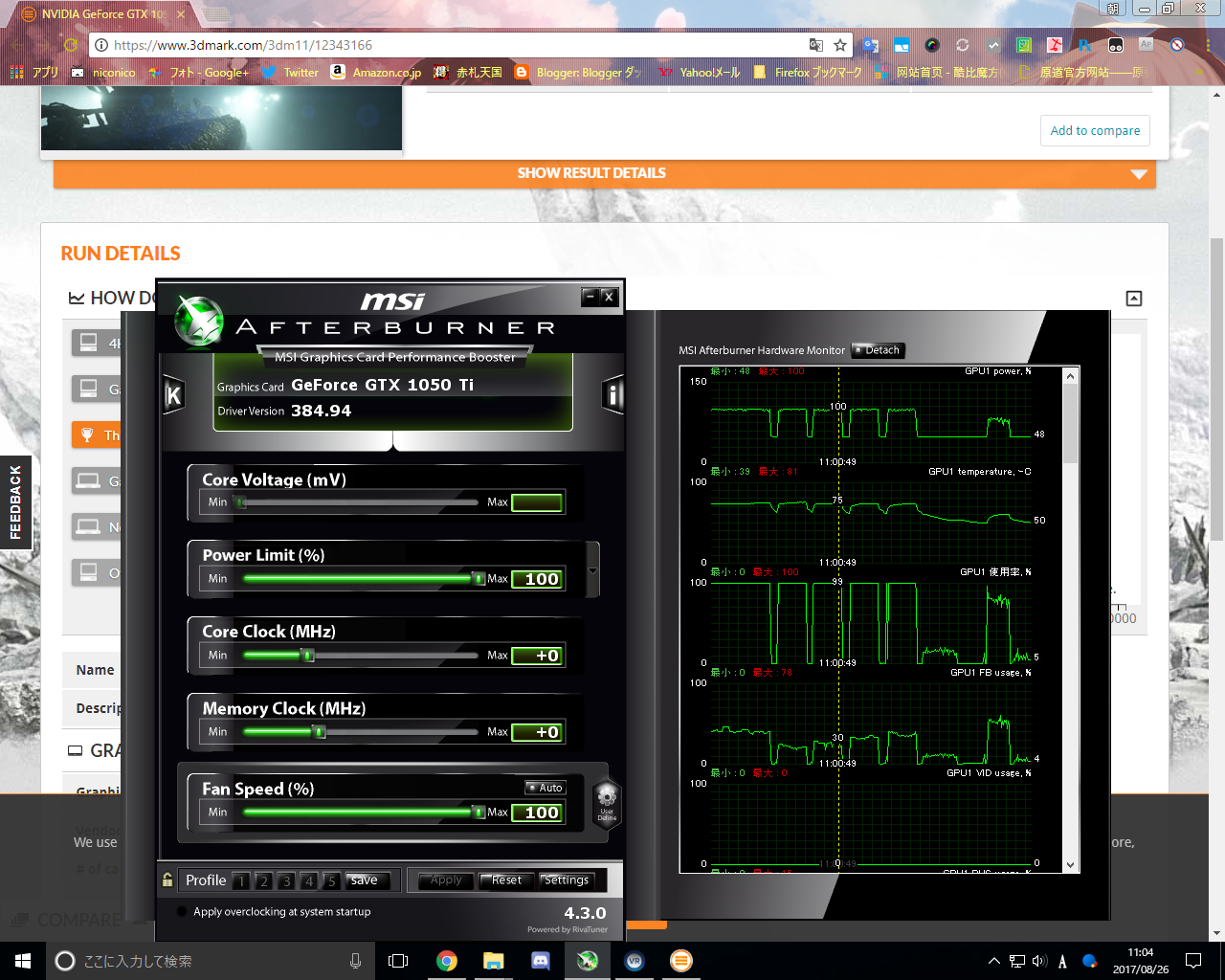Open Afterburner info panel with the i button
1225x980 pixels.
pos(612,394)
